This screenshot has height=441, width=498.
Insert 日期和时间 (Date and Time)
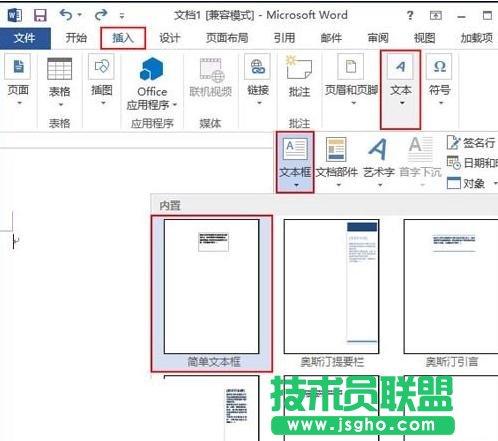pyautogui.click(x=472, y=163)
